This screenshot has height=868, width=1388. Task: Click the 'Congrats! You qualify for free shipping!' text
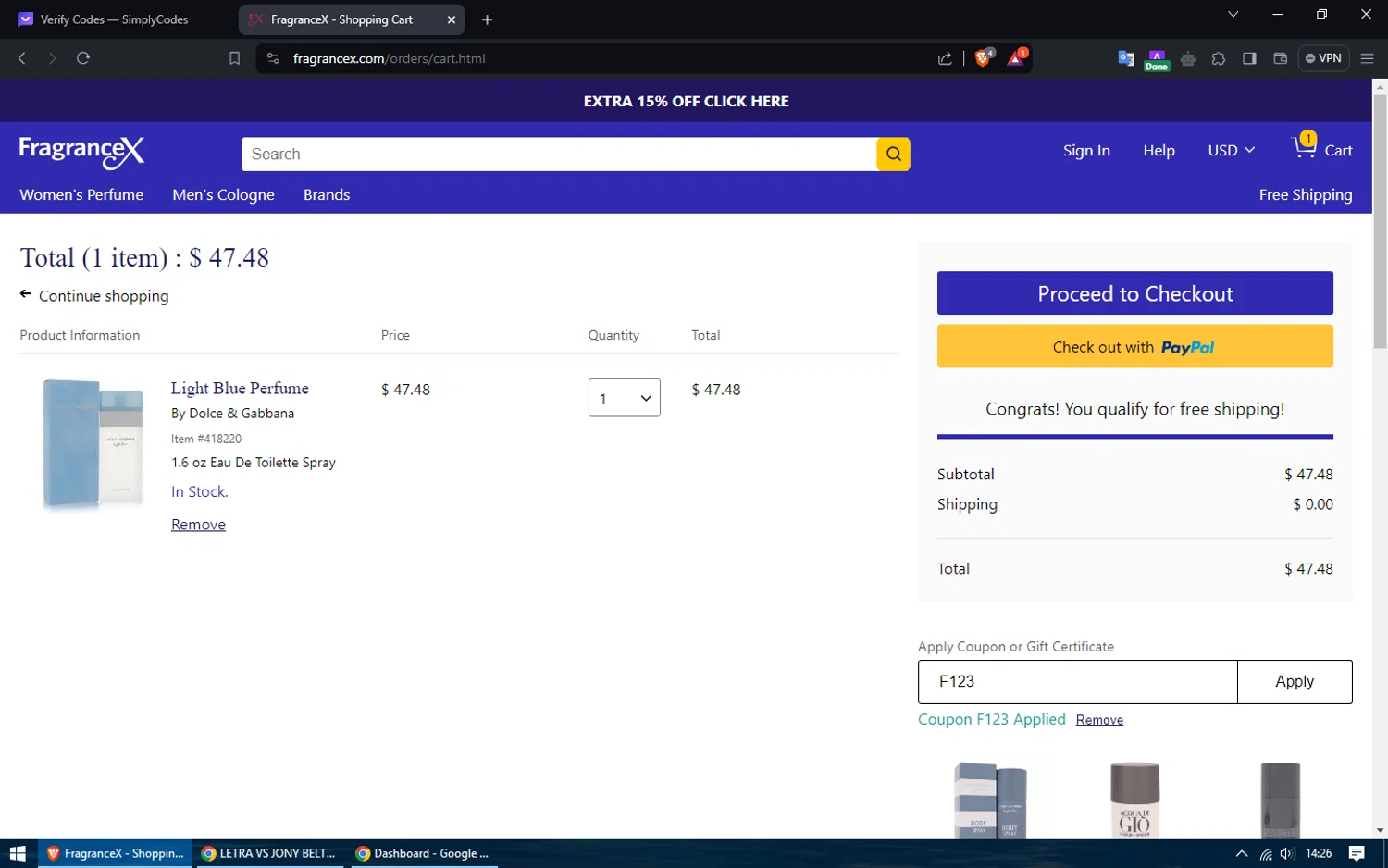pyautogui.click(x=1135, y=409)
